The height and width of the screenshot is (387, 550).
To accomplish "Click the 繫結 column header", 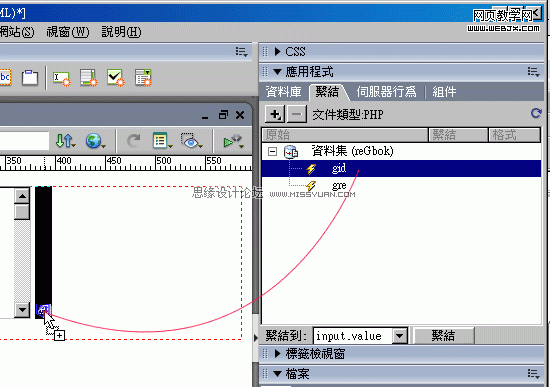I will tap(458, 135).
